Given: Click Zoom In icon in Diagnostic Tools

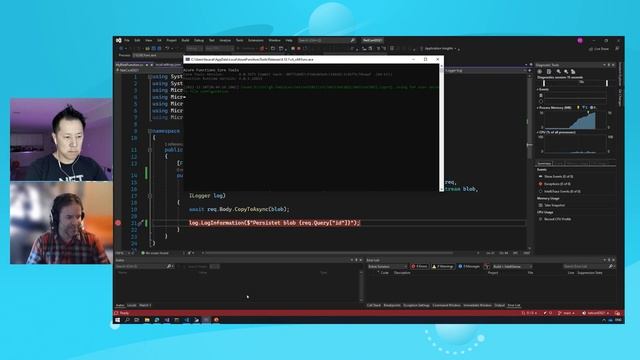Looking at the screenshot, I should pos(559,71).
